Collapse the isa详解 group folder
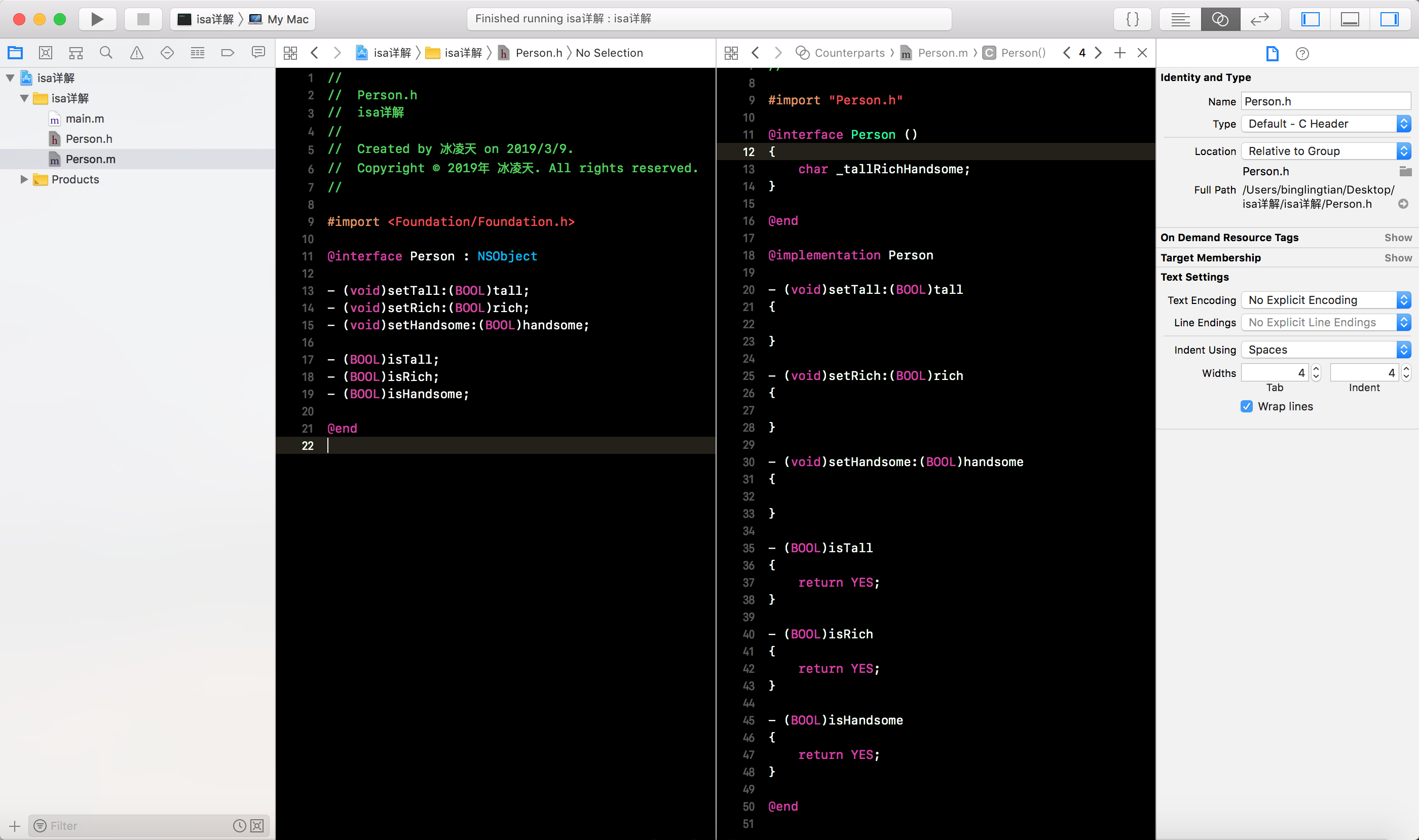The height and width of the screenshot is (840, 1419). (24, 98)
